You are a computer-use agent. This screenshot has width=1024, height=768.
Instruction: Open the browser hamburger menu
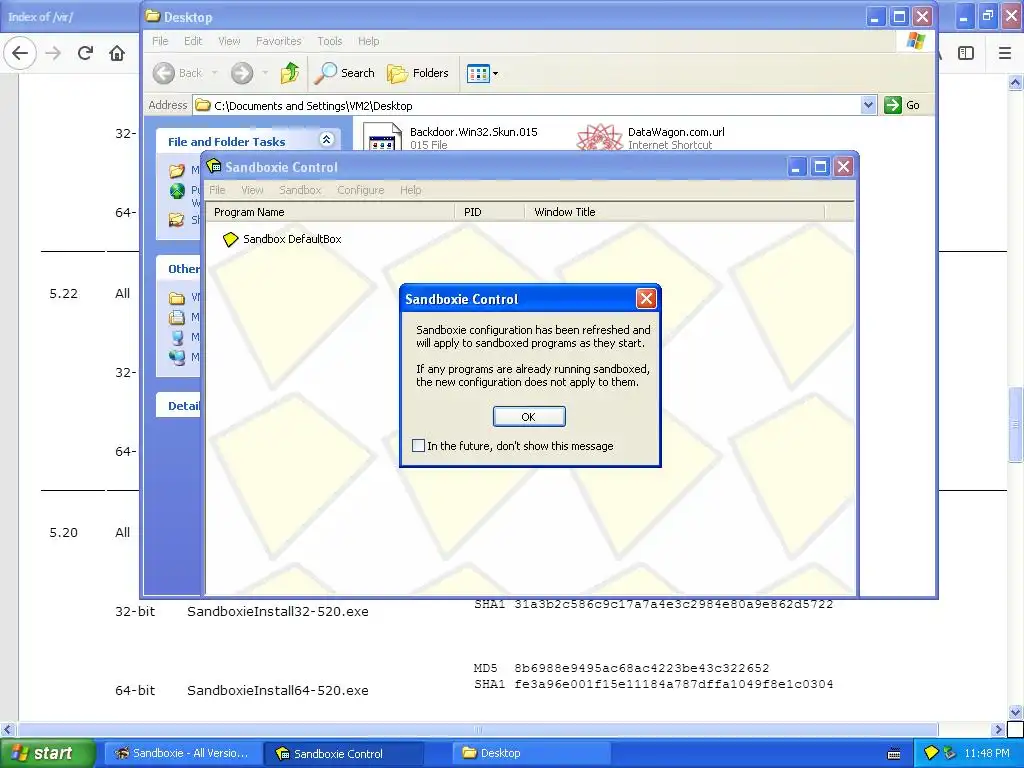pos(1005,53)
